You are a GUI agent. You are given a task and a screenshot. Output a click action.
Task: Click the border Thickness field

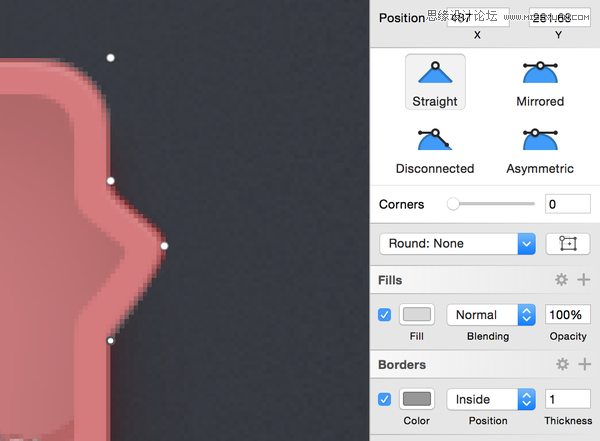568,399
